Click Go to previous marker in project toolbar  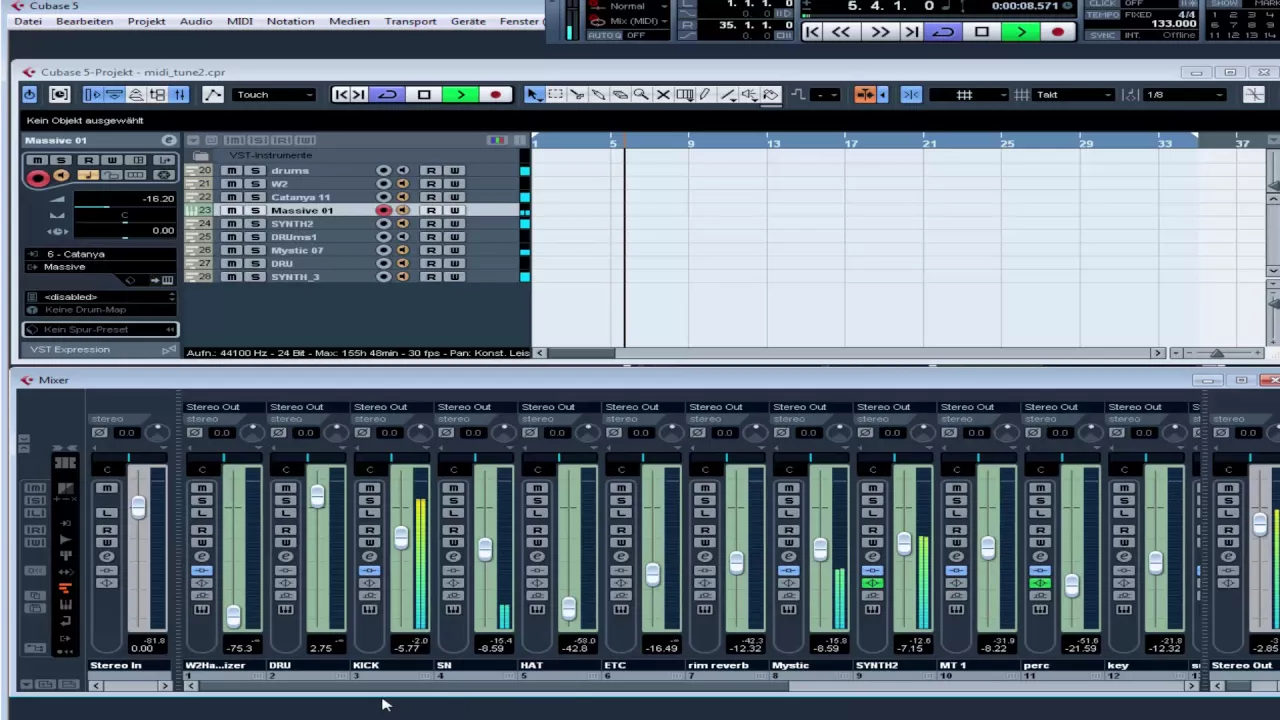341,94
